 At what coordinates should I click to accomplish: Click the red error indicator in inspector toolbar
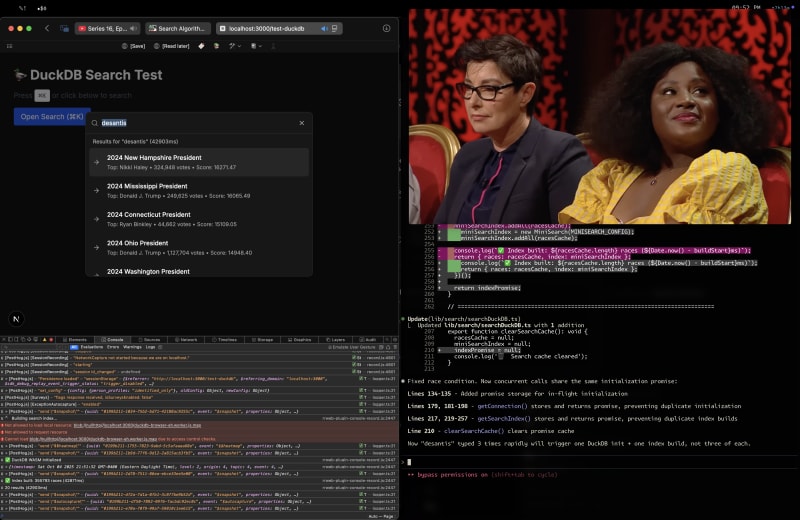point(51,339)
